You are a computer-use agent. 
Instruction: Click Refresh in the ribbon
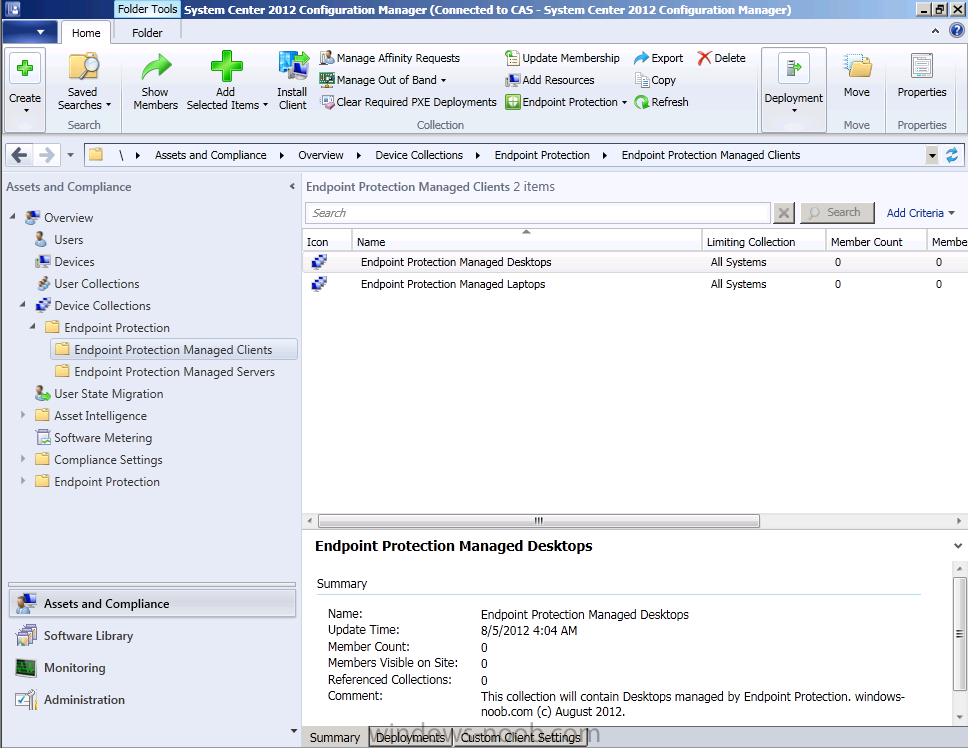pyautogui.click(x=662, y=102)
